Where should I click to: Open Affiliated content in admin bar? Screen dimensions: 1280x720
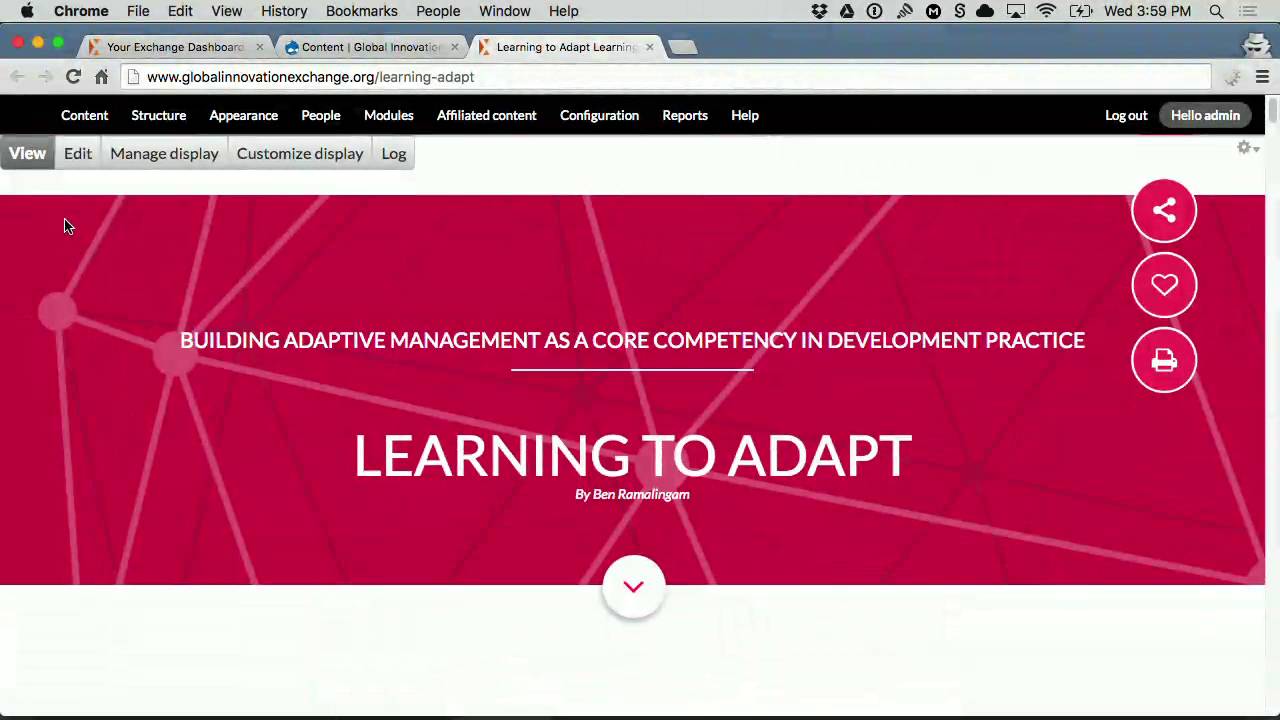tap(486, 115)
